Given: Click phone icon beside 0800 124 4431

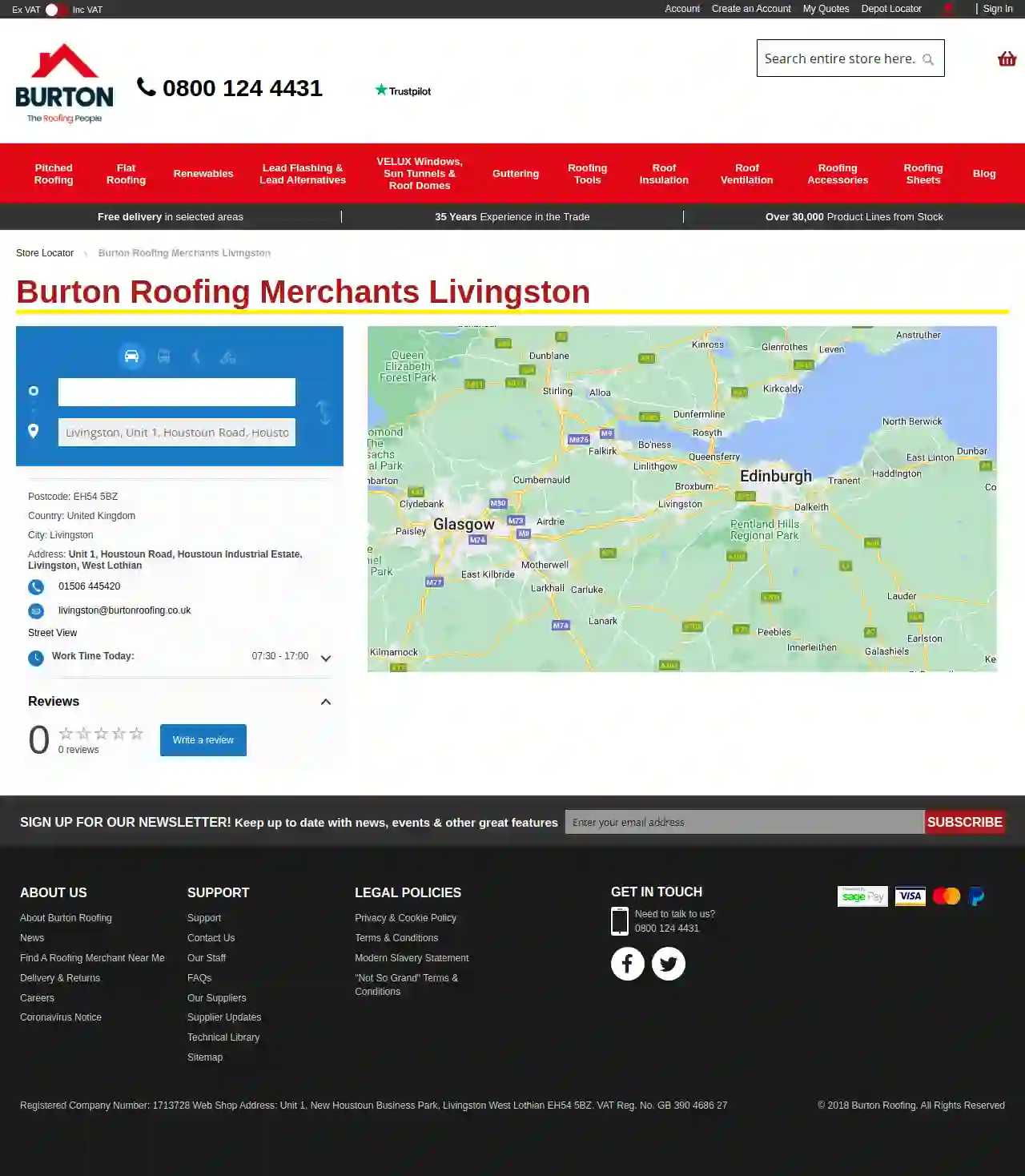Looking at the screenshot, I should (x=146, y=87).
